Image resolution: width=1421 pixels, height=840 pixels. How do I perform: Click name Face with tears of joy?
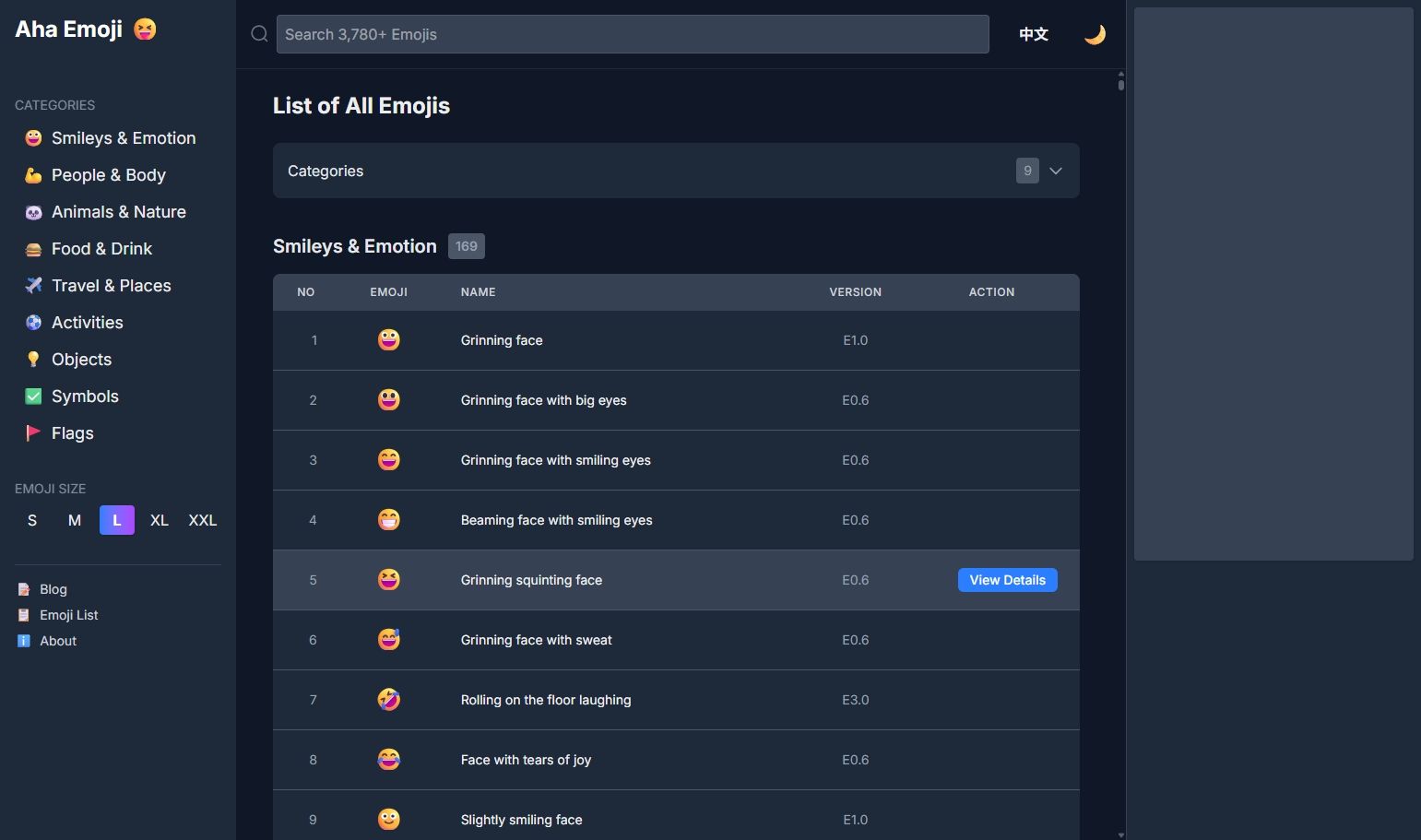527,760
